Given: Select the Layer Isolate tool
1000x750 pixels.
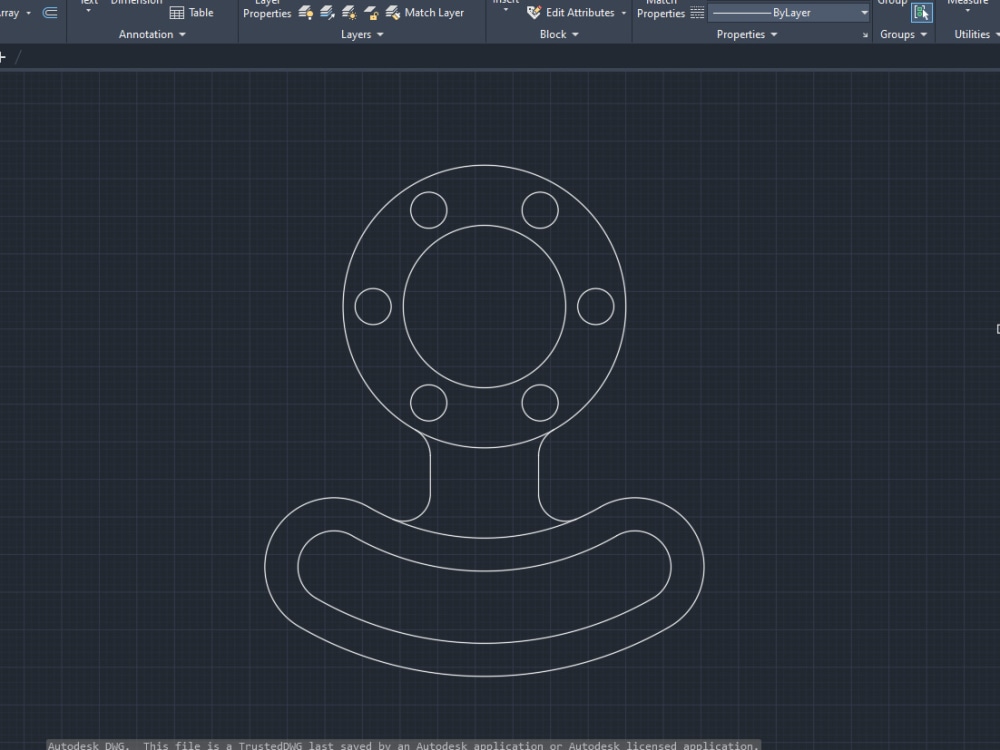Looking at the screenshot, I should 326,12.
